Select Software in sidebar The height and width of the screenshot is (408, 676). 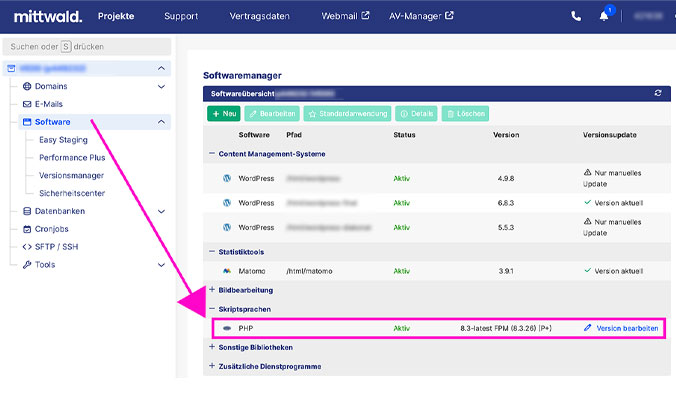coord(52,122)
